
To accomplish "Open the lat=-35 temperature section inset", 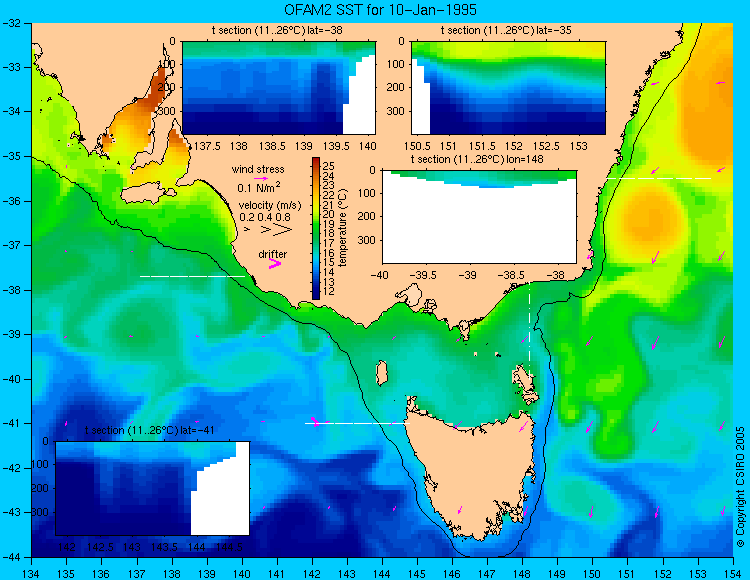I will point(508,88).
